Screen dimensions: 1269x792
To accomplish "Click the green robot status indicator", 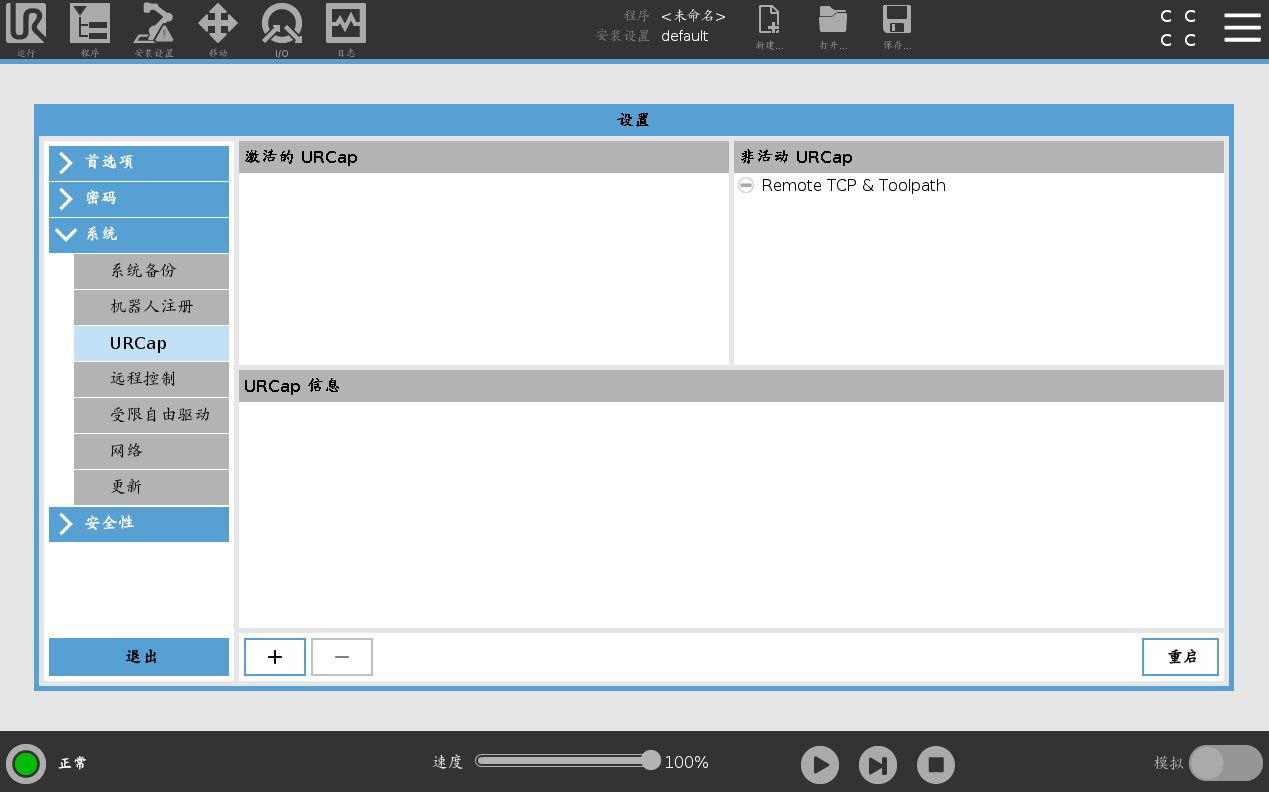I will (x=26, y=764).
